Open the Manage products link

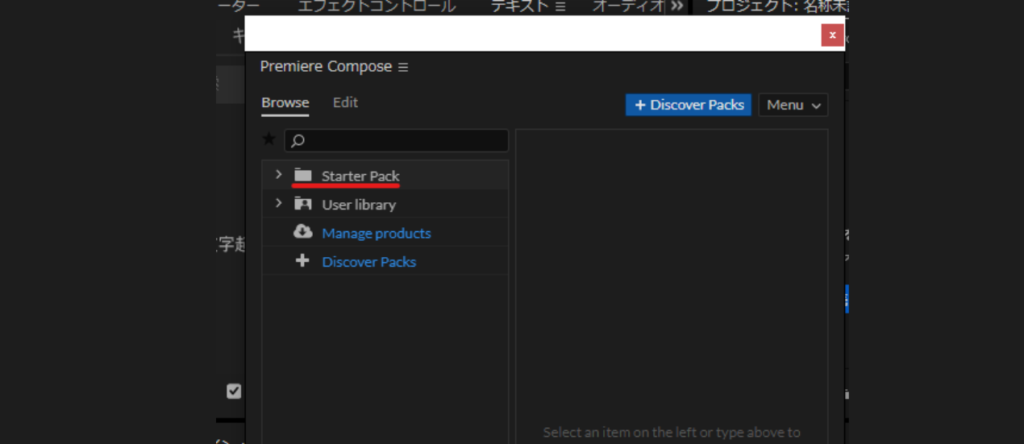coord(376,233)
